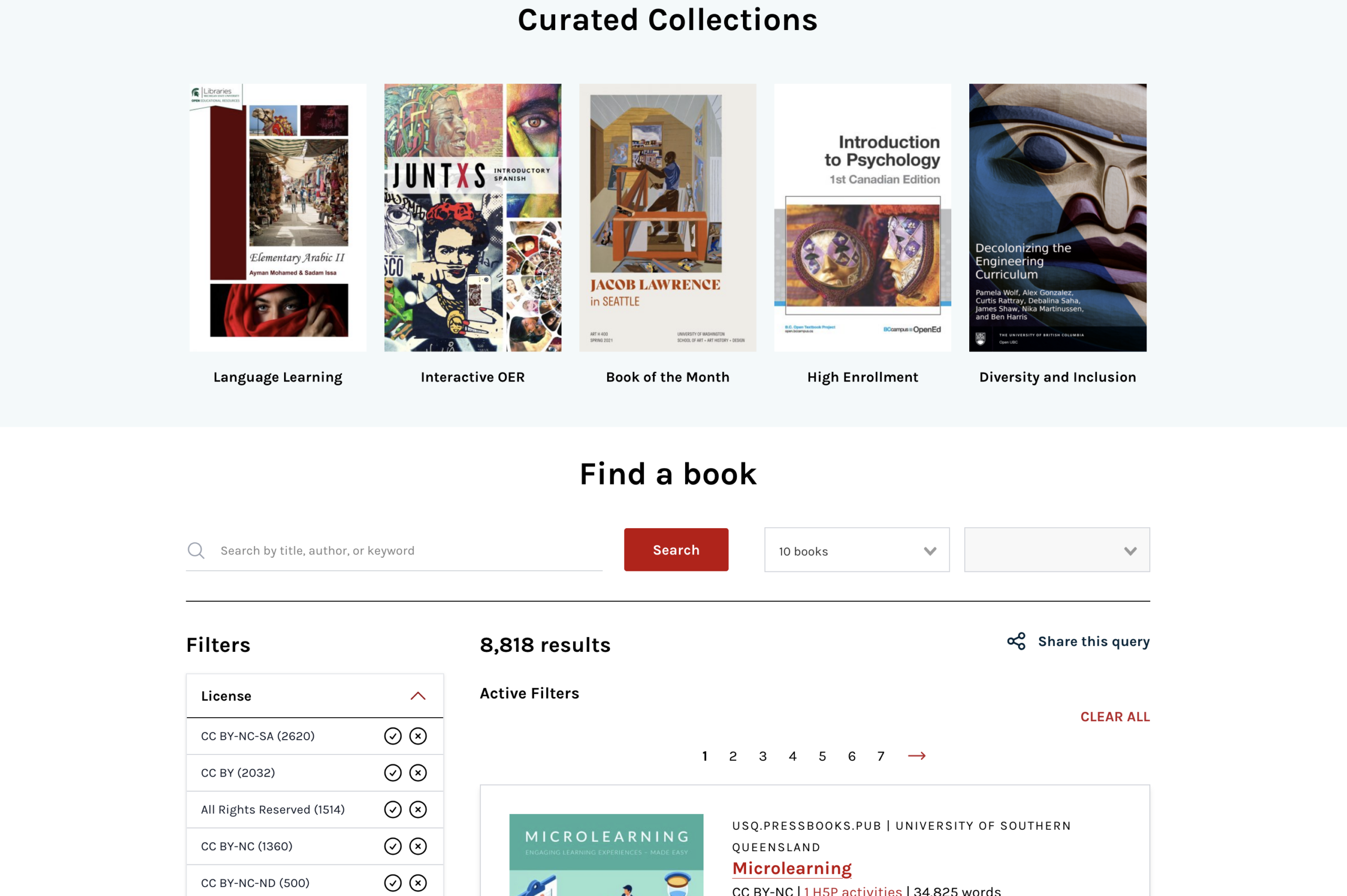The width and height of the screenshot is (1347, 896).
Task: Include the CC BY-NC-ND license checkmark
Action: [x=393, y=882]
